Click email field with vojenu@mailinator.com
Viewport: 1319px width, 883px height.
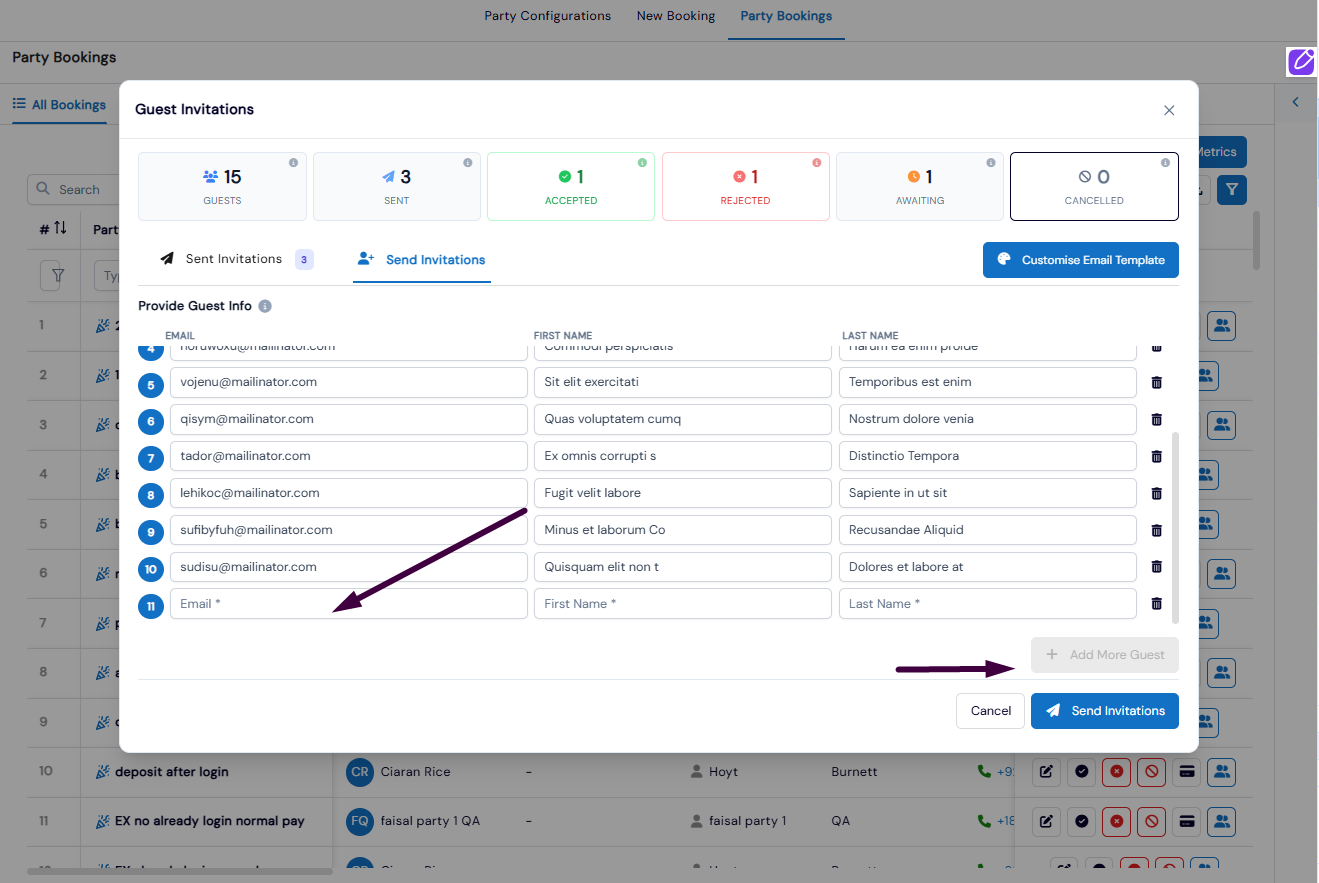click(x=349, y=382)
